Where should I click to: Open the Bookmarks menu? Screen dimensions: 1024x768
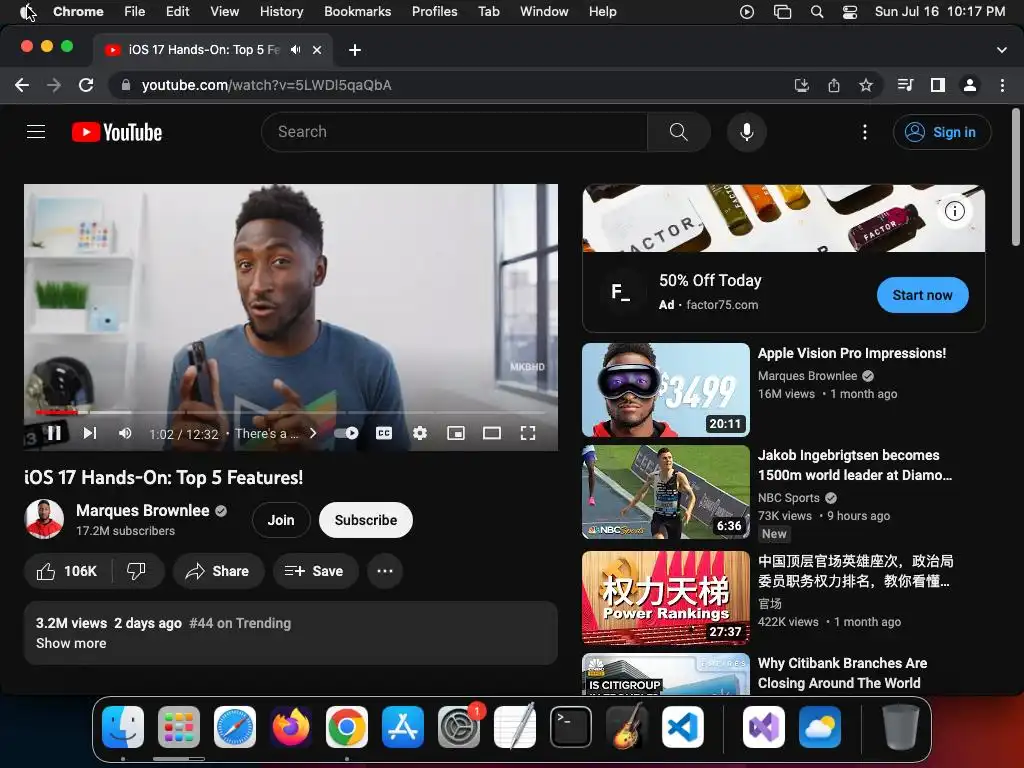pyautogui.click(x=357, y=11)
